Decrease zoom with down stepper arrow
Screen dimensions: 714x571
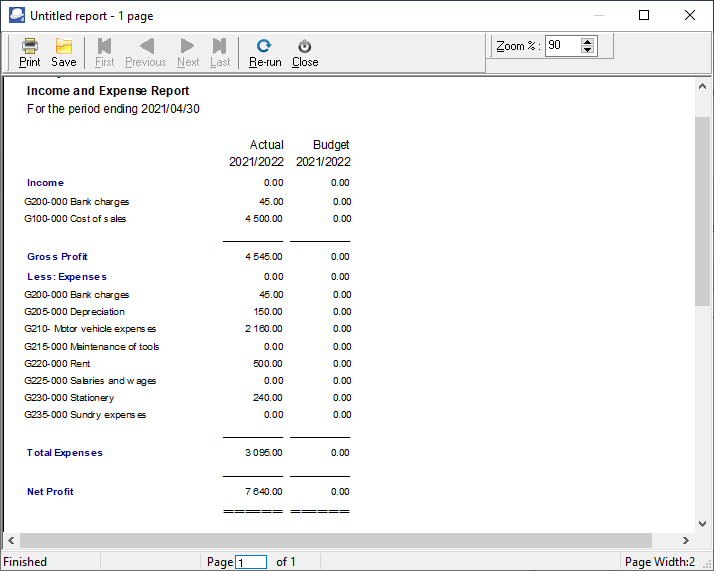click(x=587, y=49)
